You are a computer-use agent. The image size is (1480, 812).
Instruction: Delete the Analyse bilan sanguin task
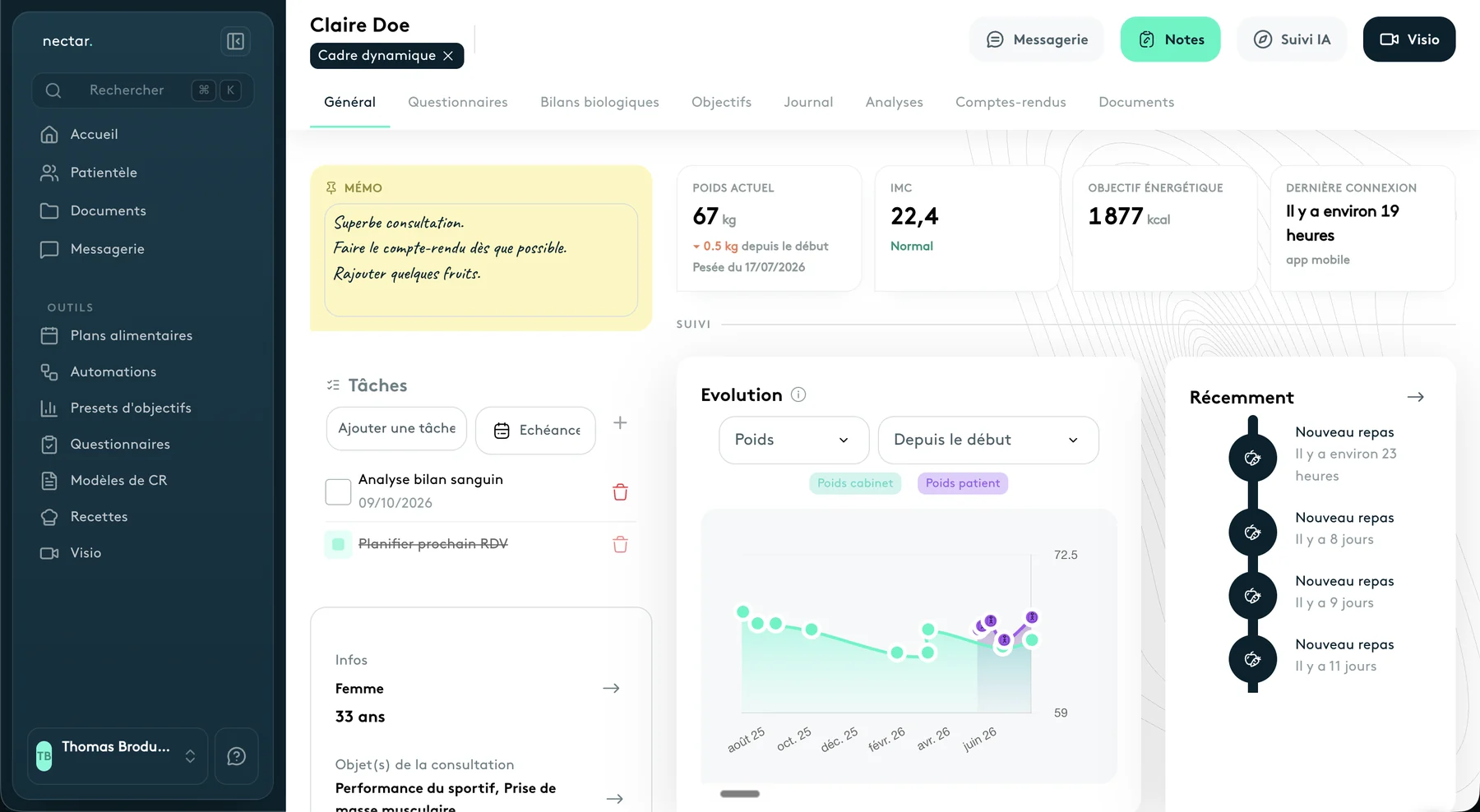[x=621, y=491]
